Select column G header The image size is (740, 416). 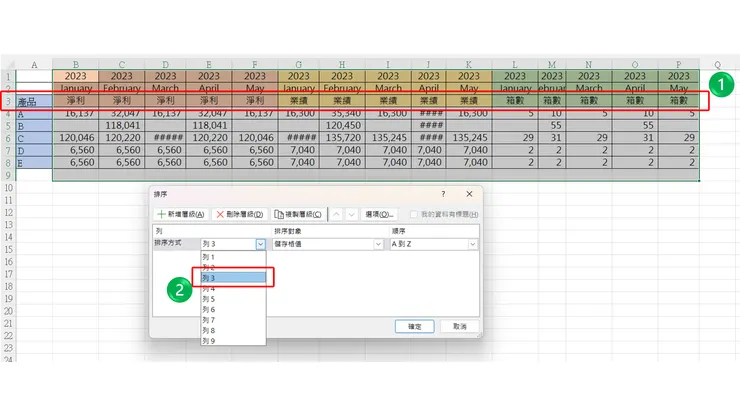298,64
